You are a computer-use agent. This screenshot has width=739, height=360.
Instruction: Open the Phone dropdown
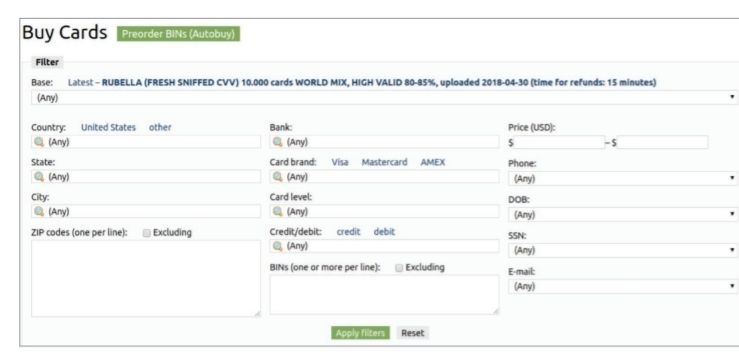pyautogui.click(x=623, y=178)
